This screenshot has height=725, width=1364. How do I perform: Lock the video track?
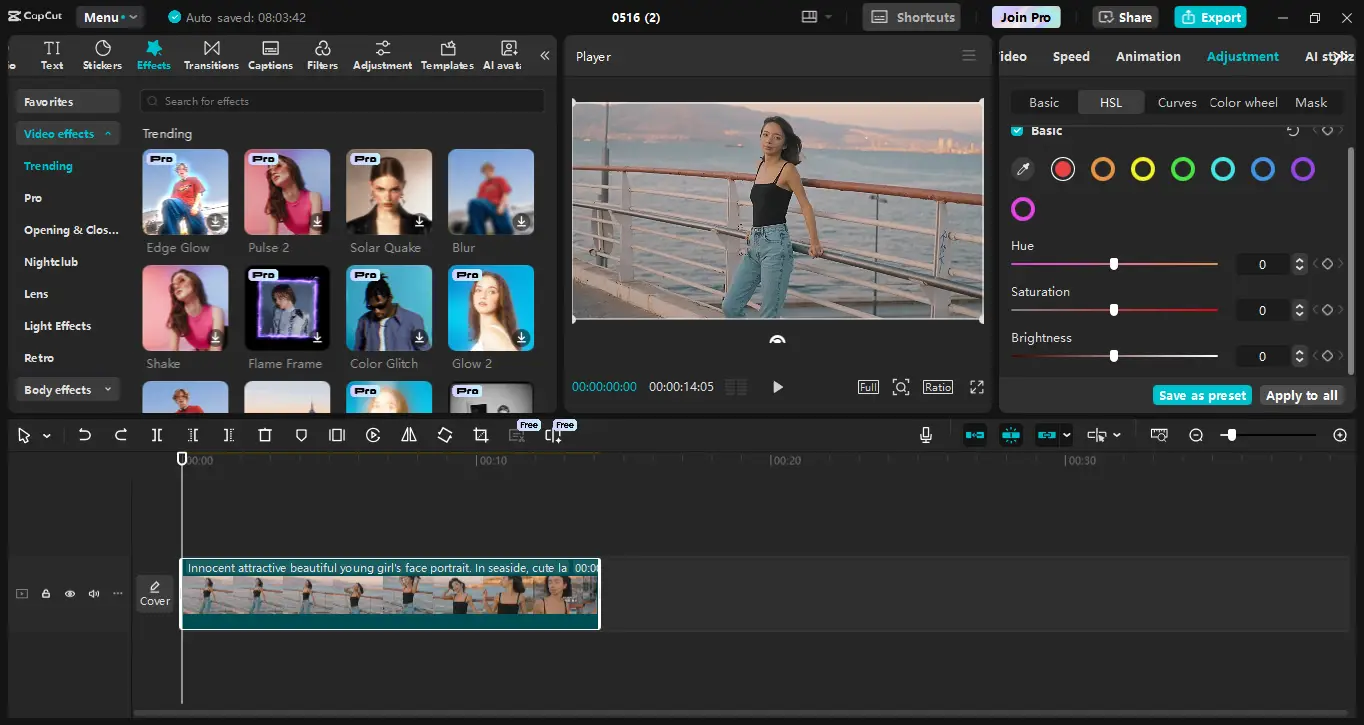pos(45,593)
